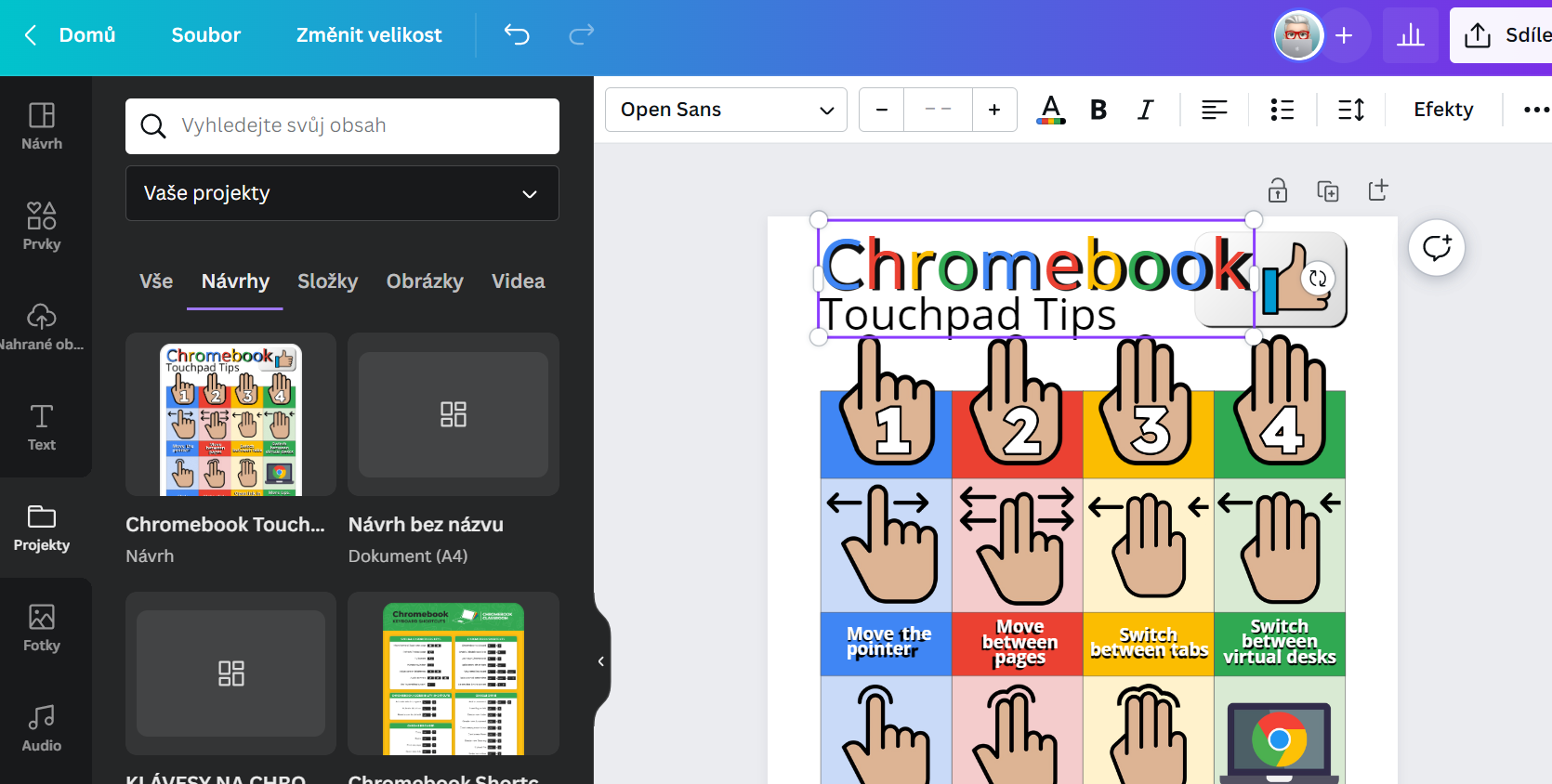Image resolution: width=1552 pixels, height=784 pixels.
Task: Open the Chromebook Shortcuts design thumbnail
Action: click(454, 674)
